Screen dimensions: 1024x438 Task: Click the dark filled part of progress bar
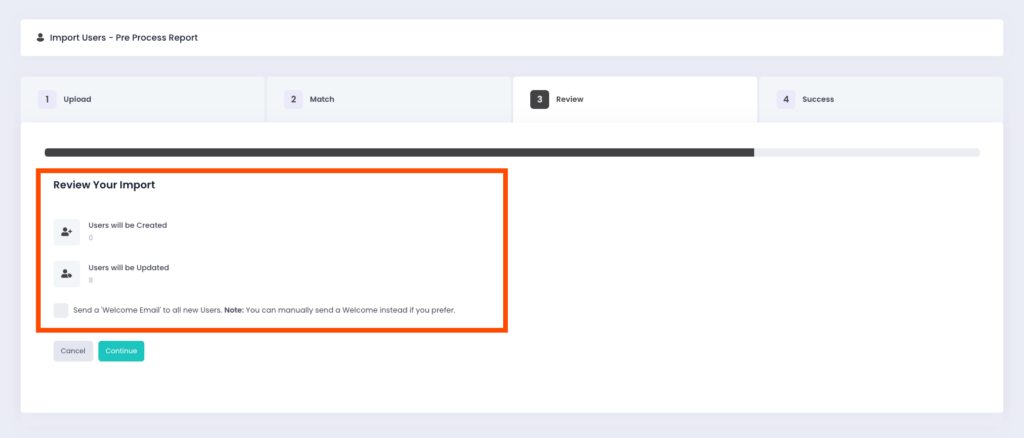click(x=400, y=152)
